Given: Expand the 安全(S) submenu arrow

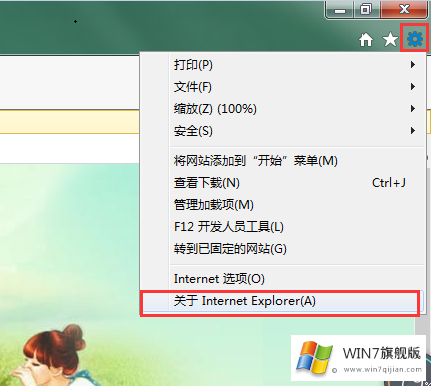Looking at the screenshot, I should [413, 131].
